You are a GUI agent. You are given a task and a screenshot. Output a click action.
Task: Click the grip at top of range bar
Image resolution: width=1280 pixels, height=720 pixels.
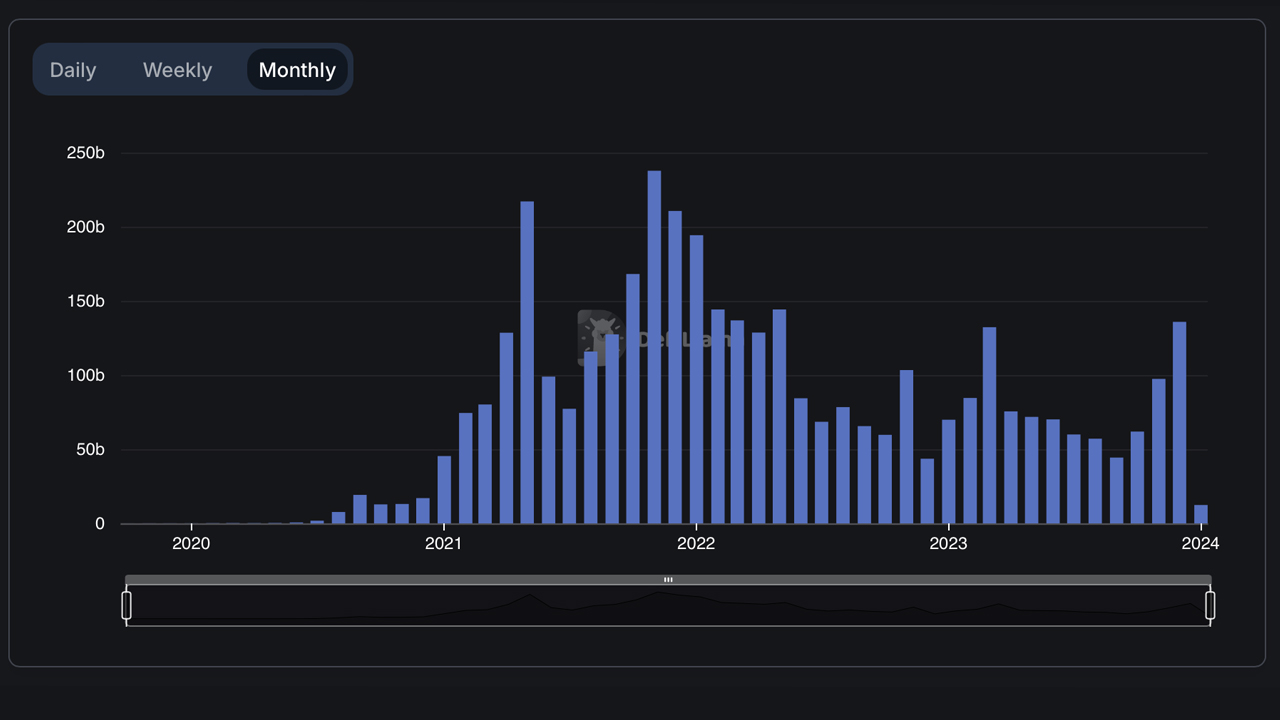pos(668,580)
